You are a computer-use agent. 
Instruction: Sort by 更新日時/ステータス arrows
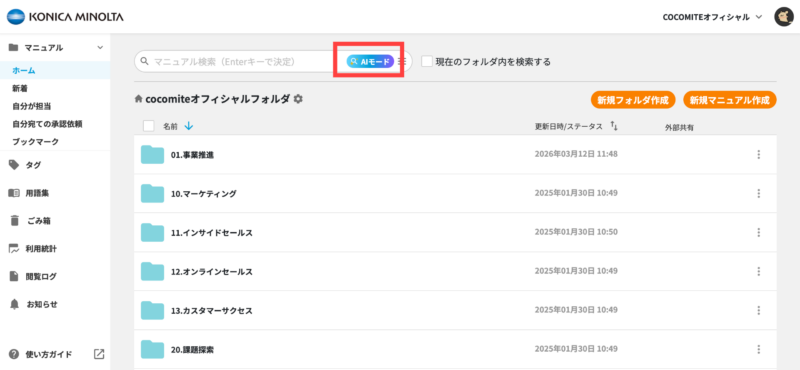coord(614,126)
